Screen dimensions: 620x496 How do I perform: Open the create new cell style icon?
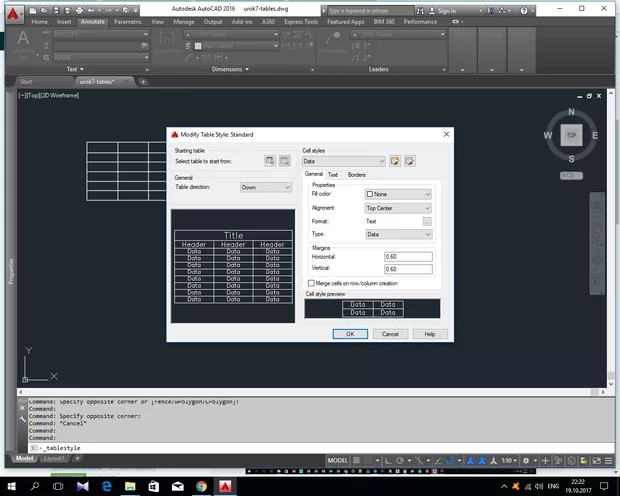(395, 161)
